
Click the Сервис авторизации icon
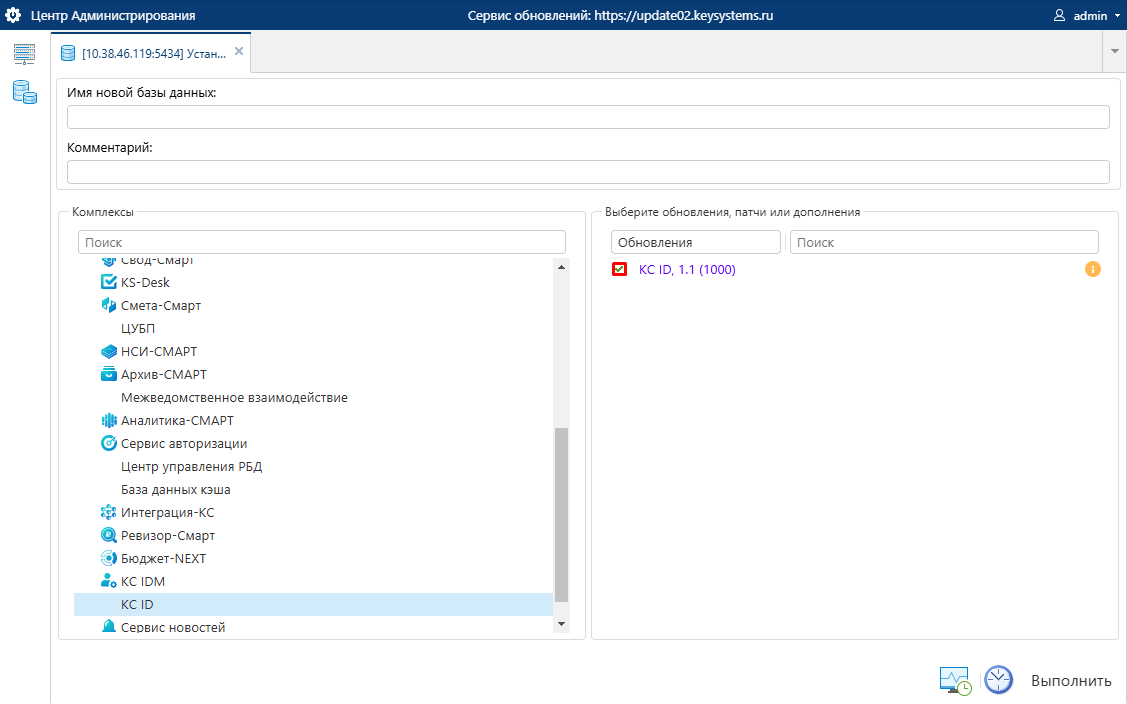[109, 443]
